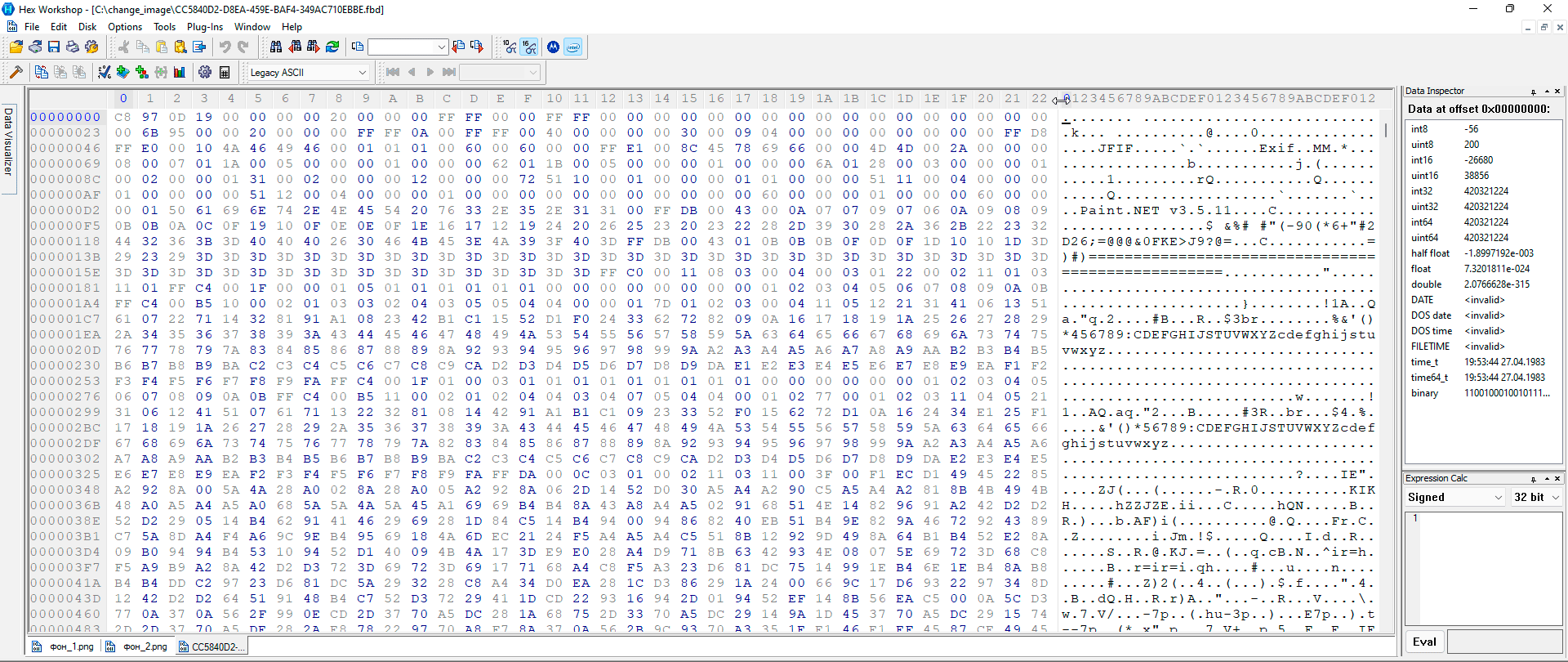Open the Window menu

point(252,27)
